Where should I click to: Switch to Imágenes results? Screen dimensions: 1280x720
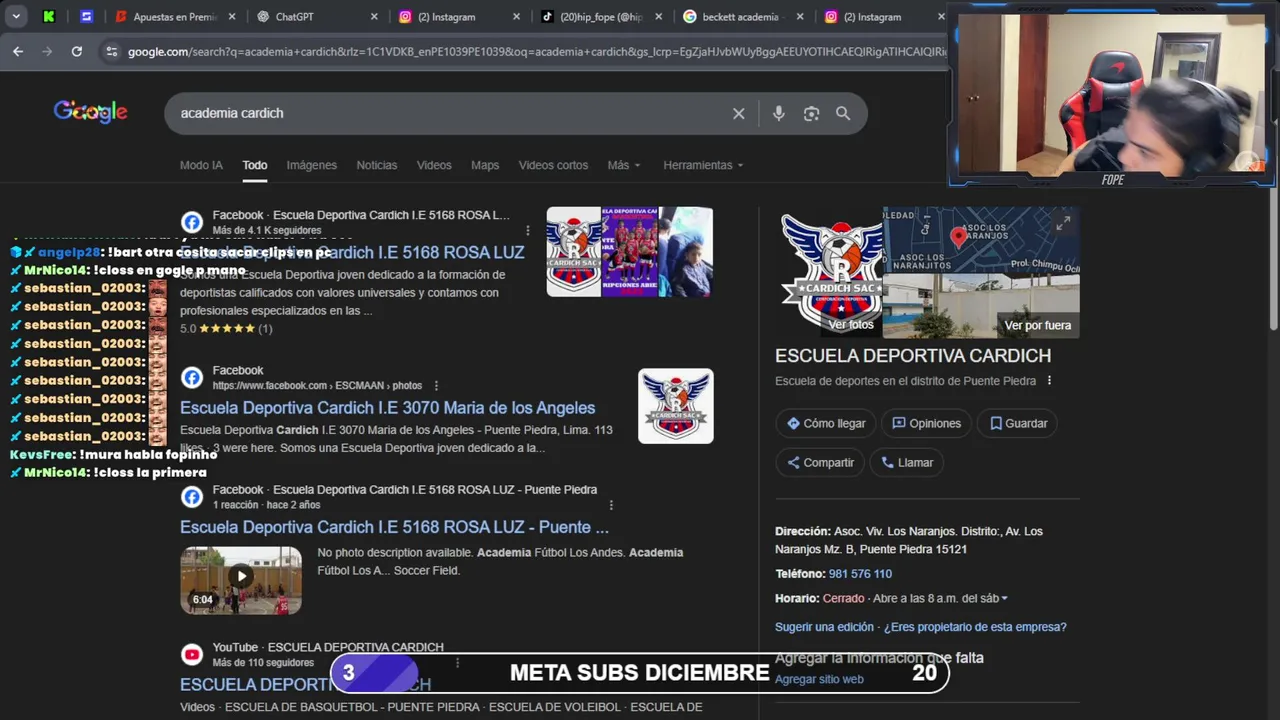(x=311, y=165)
